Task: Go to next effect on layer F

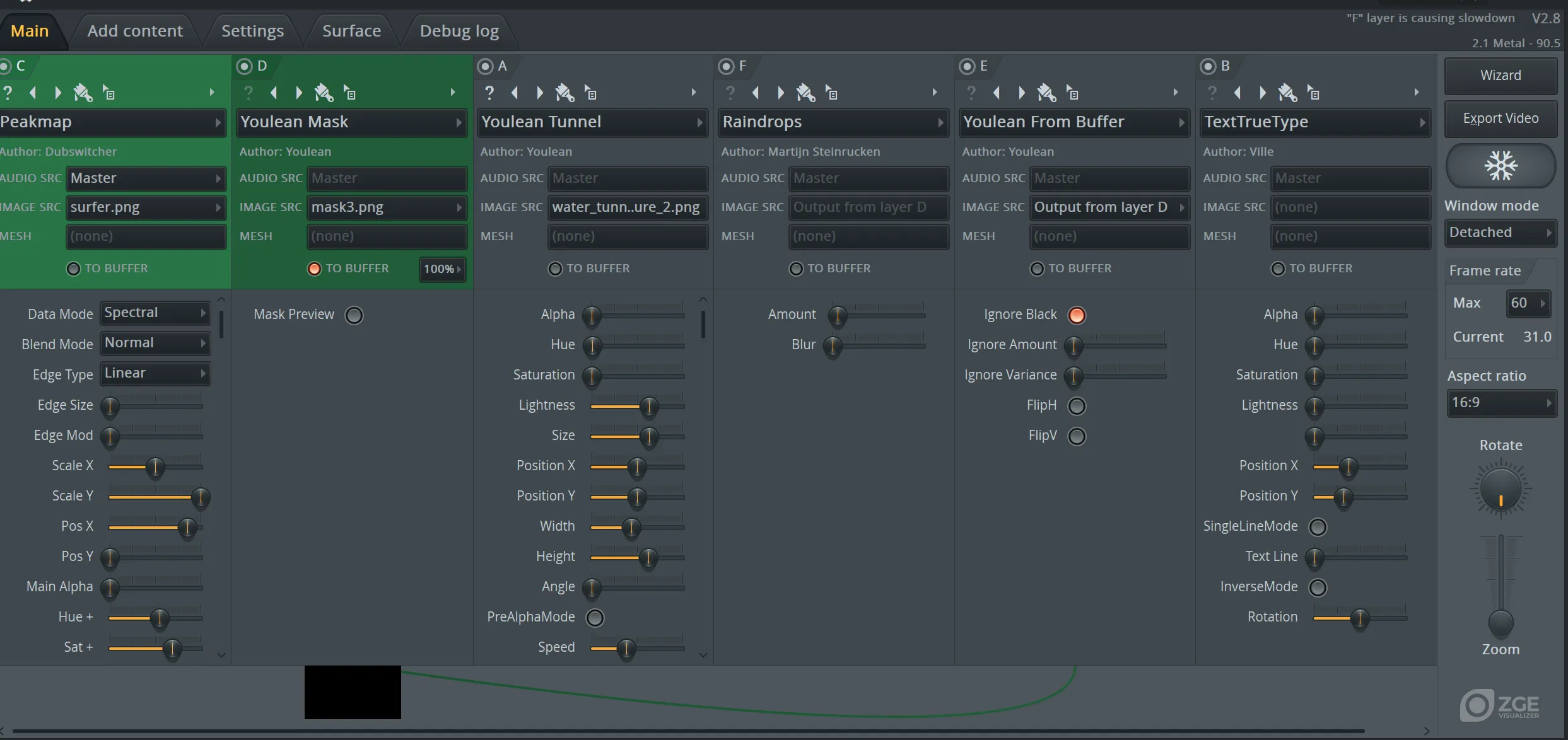Action: [x=780, y=93]
